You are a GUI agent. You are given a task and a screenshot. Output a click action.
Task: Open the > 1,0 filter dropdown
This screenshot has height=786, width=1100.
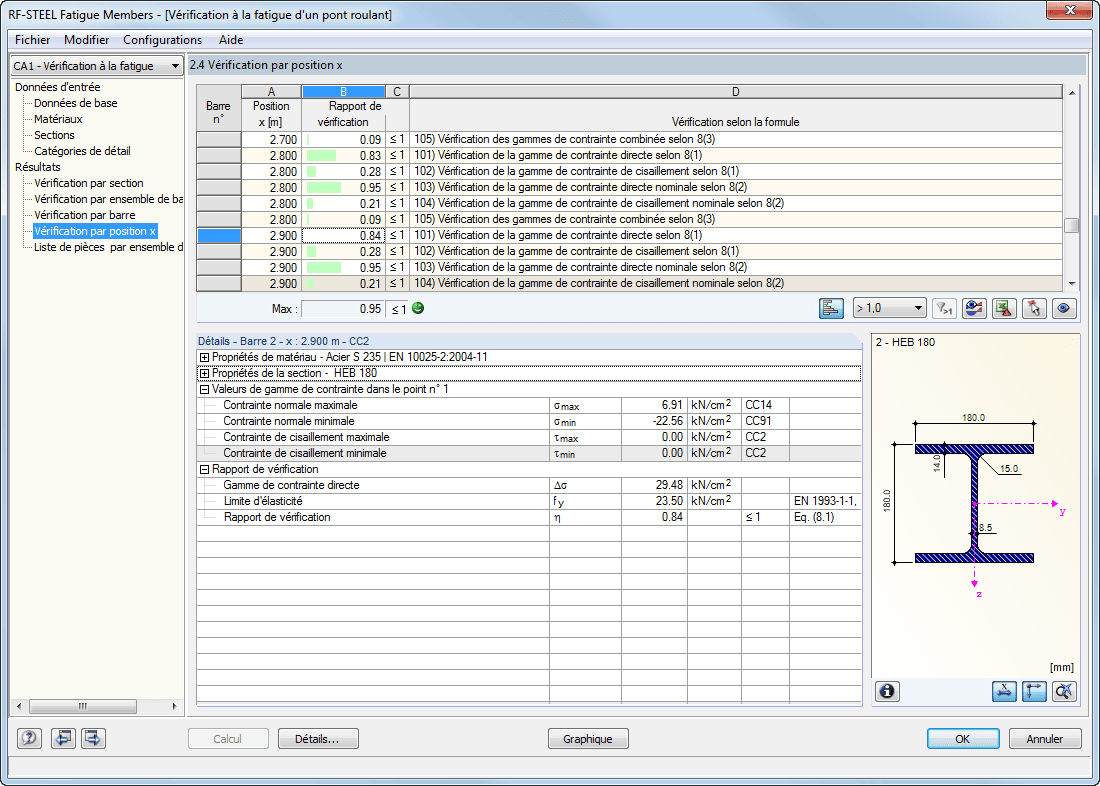[x=890, y=308]
